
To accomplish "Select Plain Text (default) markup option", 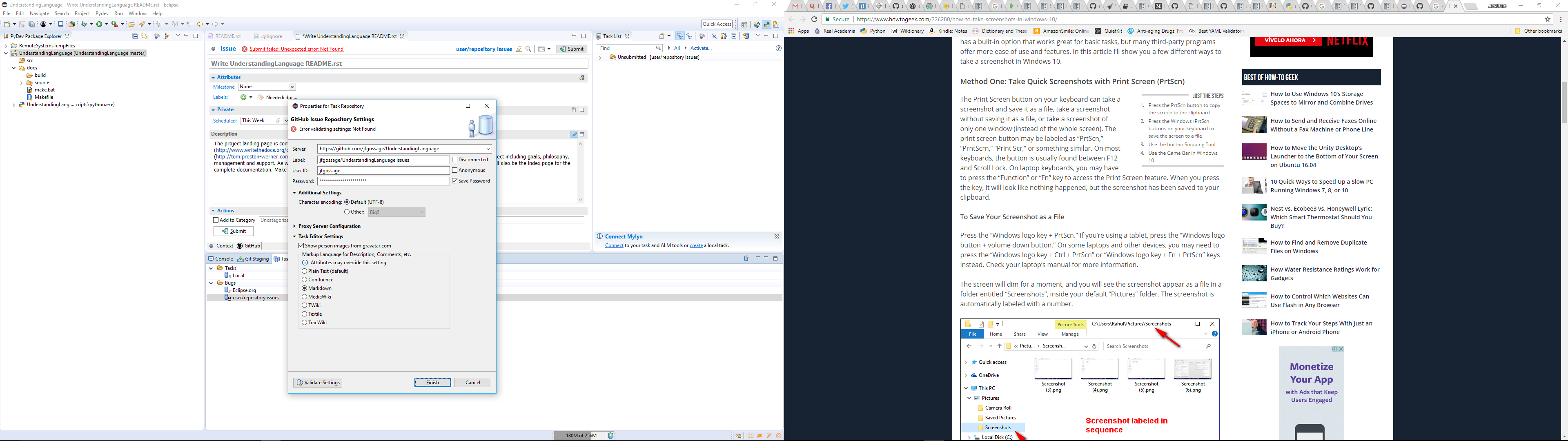I will (304, 271).
